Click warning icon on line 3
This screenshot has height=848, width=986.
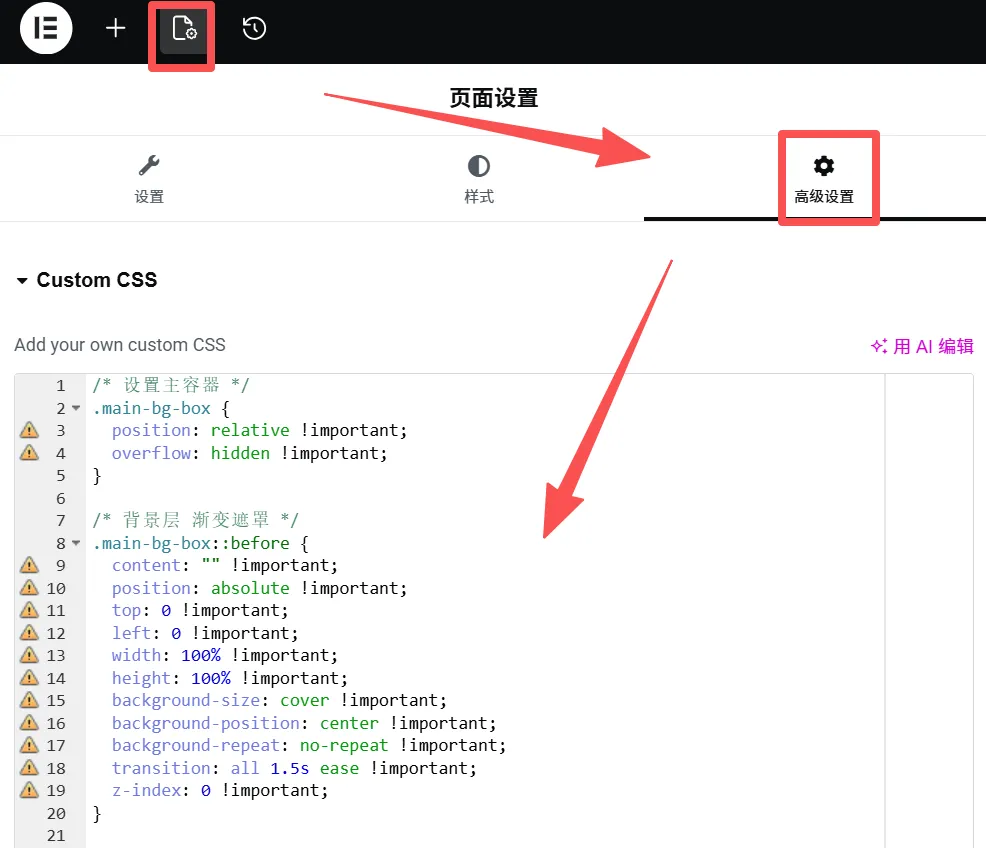29,430
